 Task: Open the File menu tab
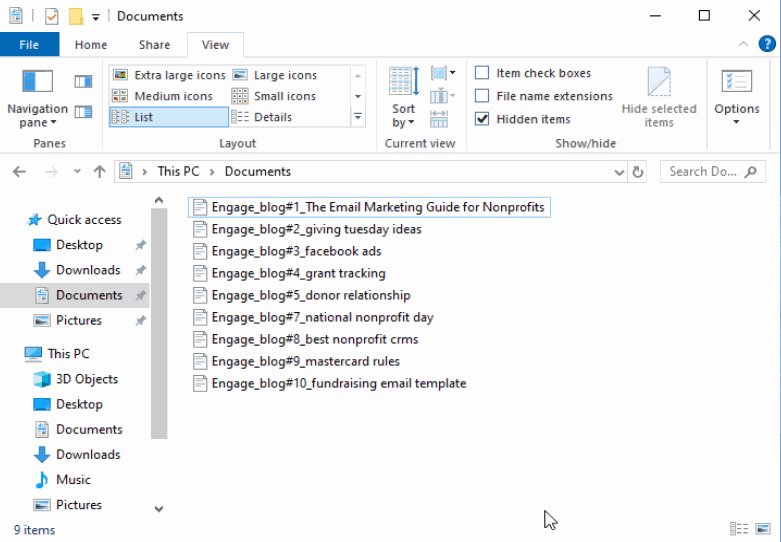29,45
